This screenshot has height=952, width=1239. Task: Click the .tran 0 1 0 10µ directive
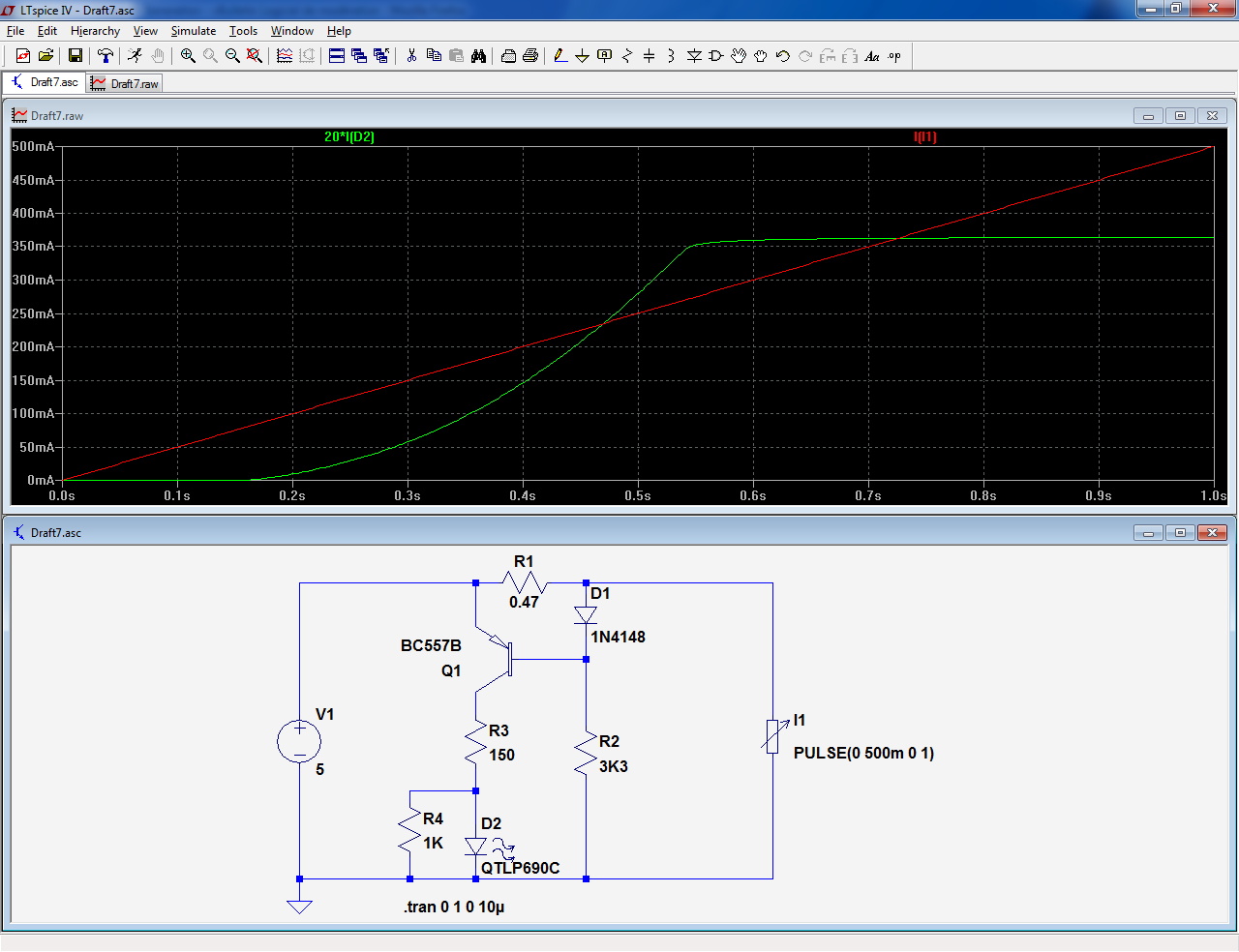454,907
